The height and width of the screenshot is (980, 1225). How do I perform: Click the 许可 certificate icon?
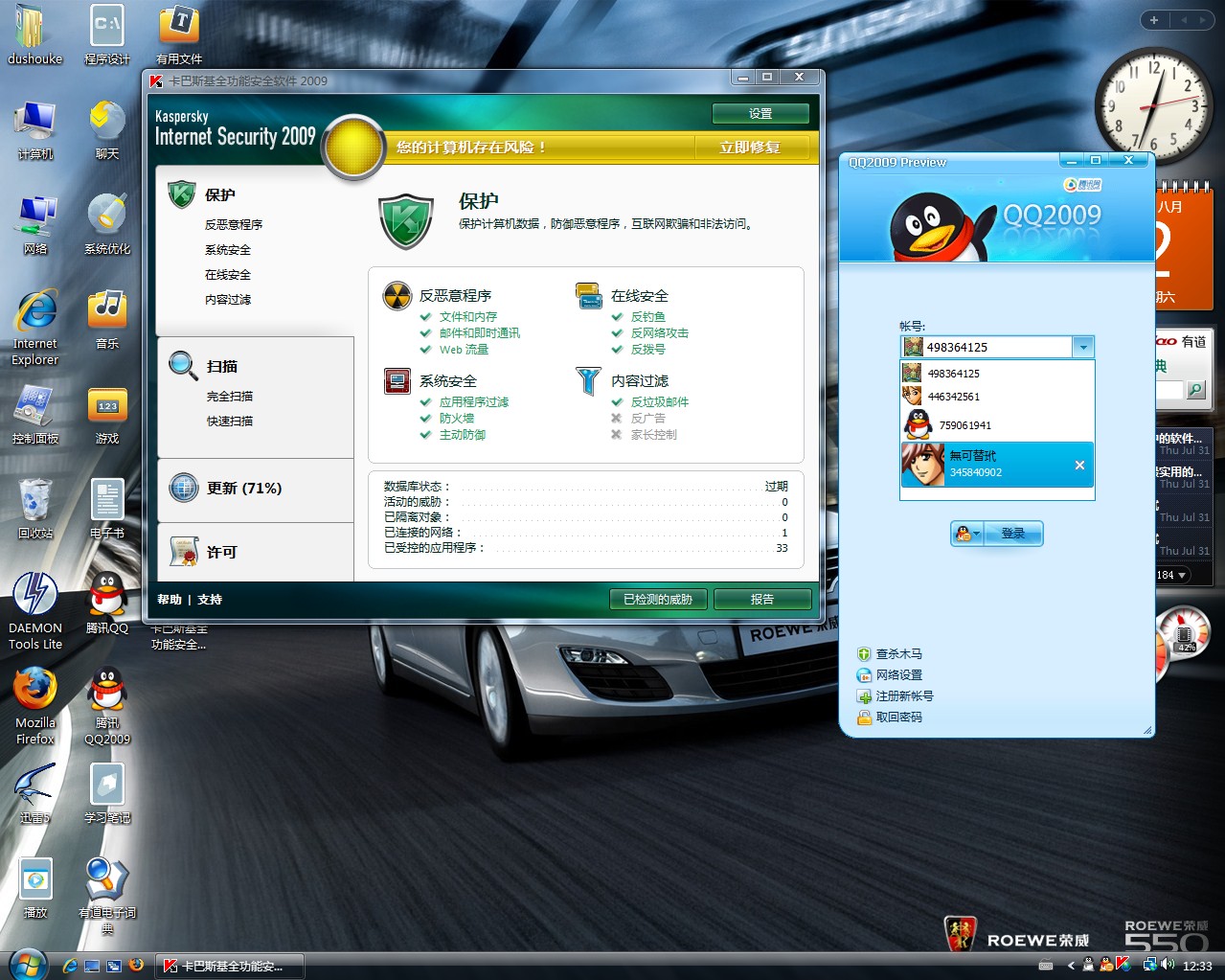click(x=183, y=552)
